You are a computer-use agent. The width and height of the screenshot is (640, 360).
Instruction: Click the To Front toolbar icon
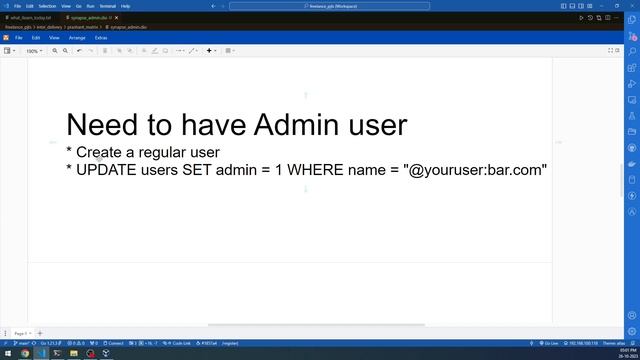[119, 51]
